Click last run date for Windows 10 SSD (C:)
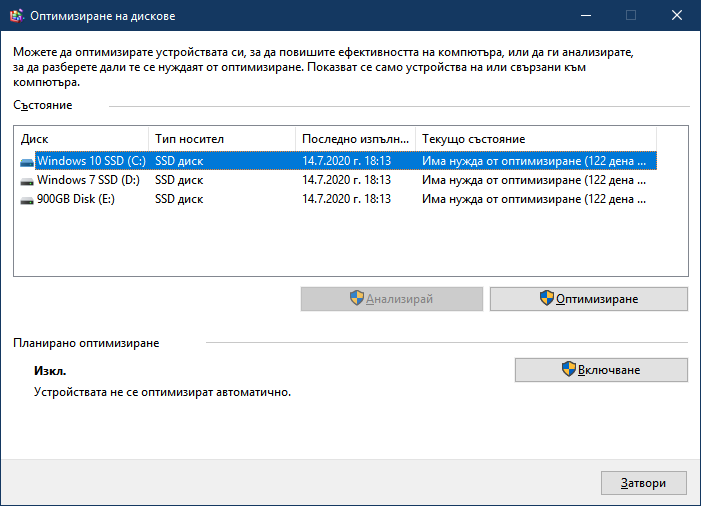Image resolution: width=701 pixels, height=506 pixels. click(x=346, y=161)
